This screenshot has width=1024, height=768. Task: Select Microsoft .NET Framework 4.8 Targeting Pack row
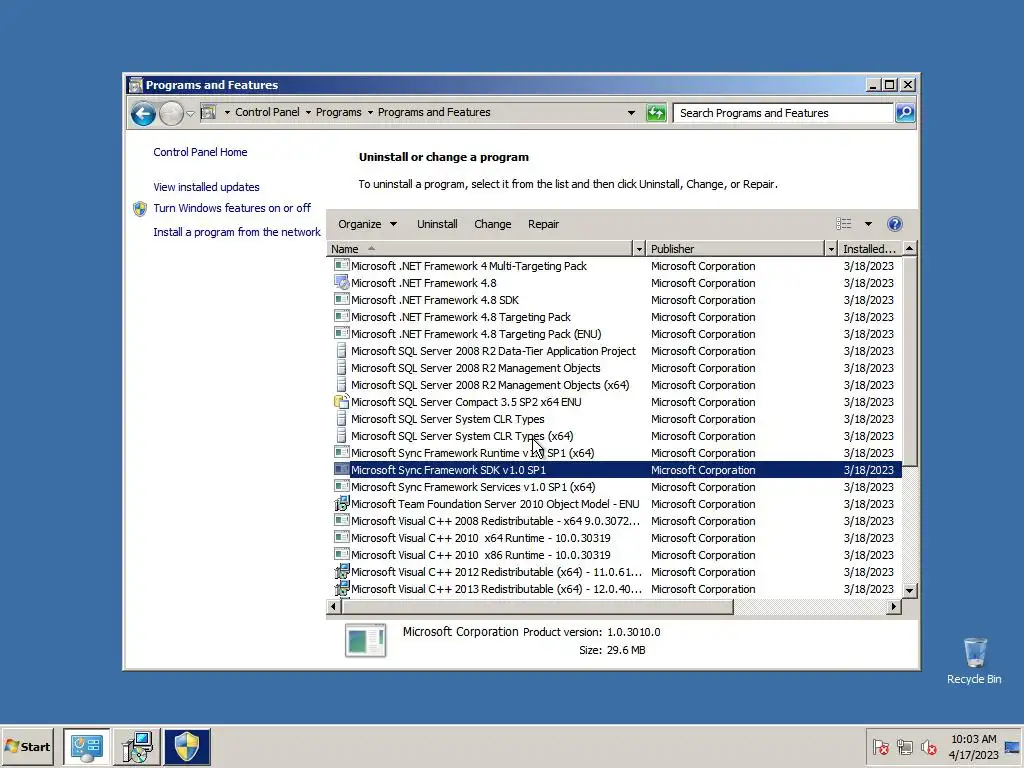tap(614, 317)
